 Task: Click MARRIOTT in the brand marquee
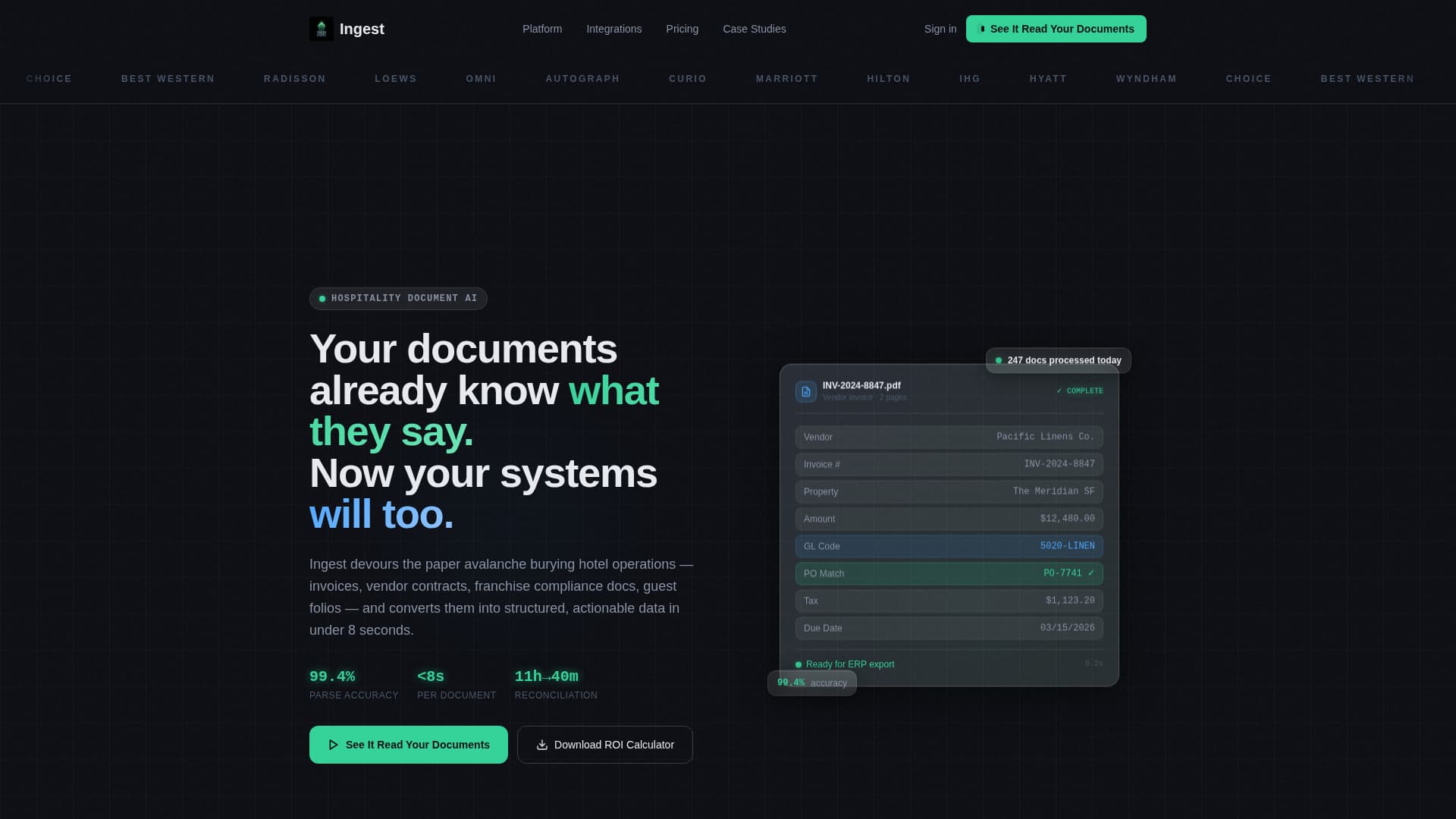point(786,79)
